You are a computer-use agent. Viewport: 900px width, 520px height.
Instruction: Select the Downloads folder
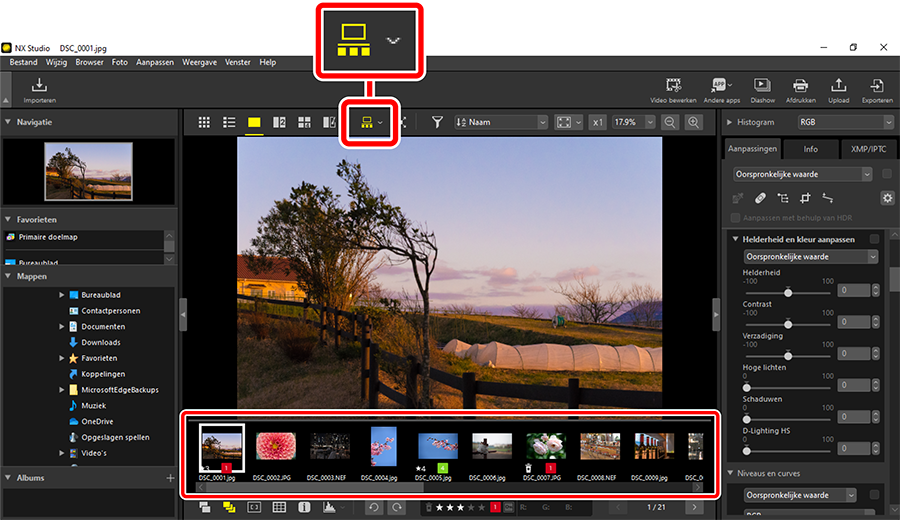(x=101, y=342)
